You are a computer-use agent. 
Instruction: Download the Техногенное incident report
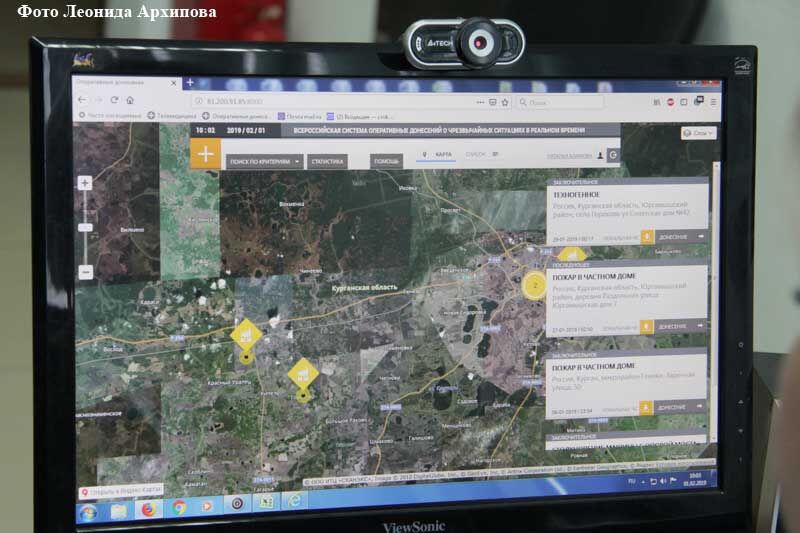pyautogui.click(x=647, y=238)
